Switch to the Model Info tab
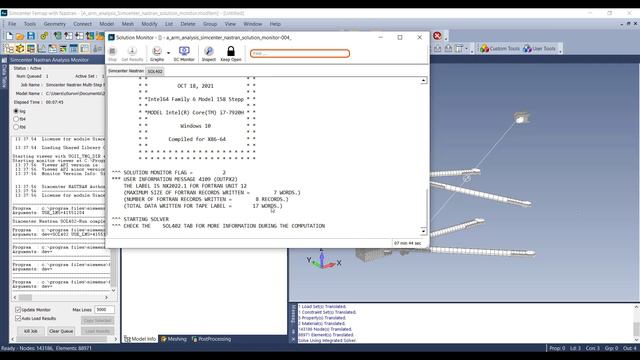This screenshot has width=640, height=360. tap(140, 339)
